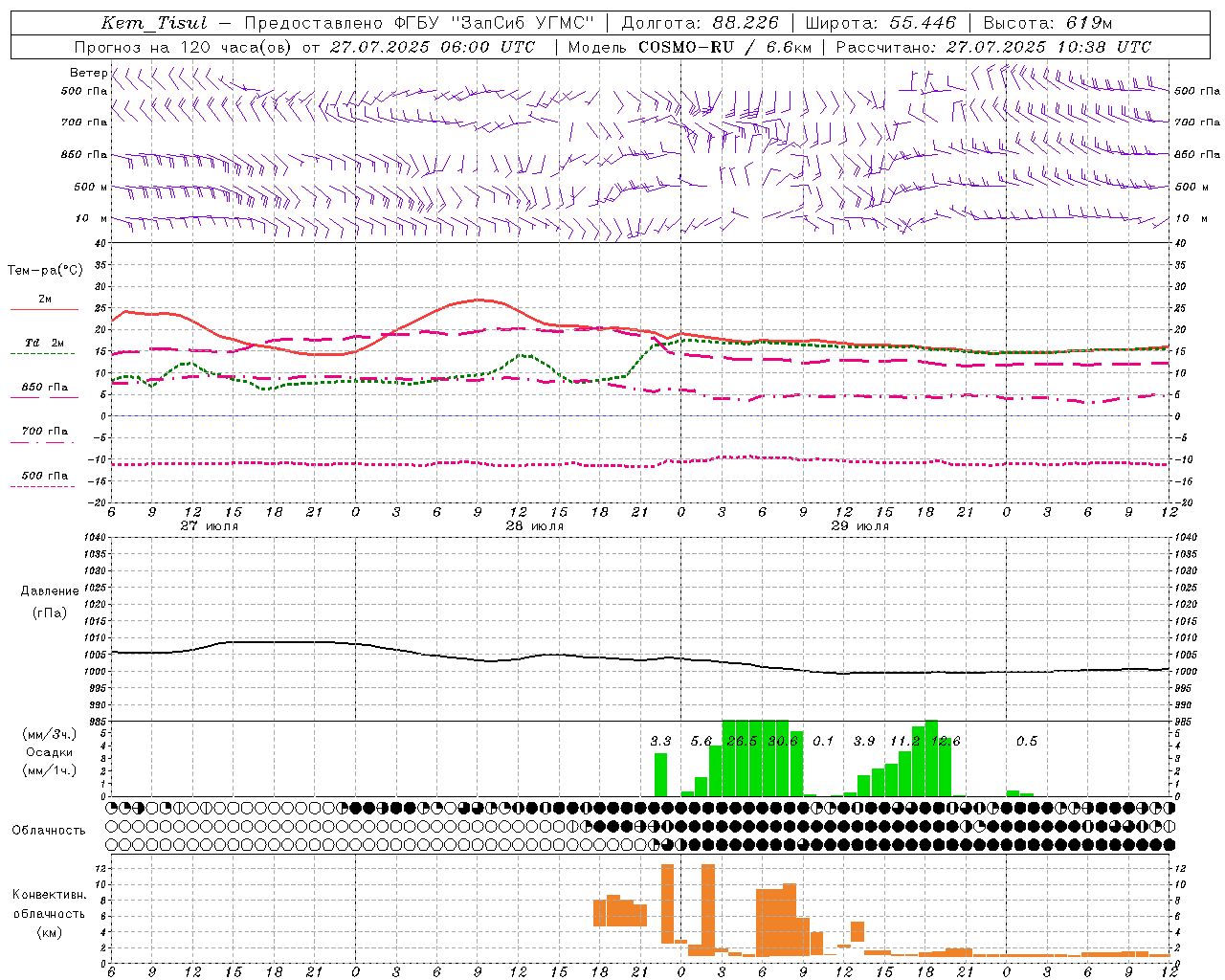Click the model name COSMO-RU / 6.6км
The image size is (1225, 980).
coord(724,47)
